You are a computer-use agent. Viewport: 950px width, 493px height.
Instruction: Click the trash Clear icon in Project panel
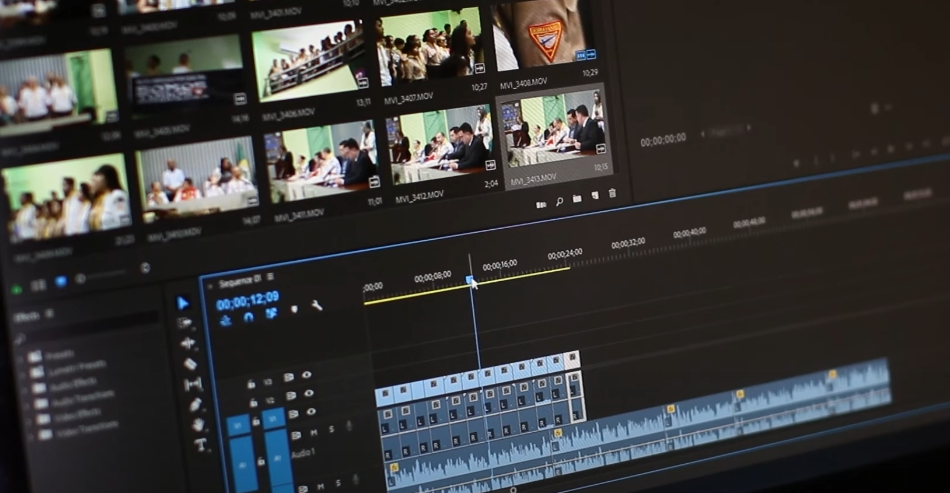612,193
